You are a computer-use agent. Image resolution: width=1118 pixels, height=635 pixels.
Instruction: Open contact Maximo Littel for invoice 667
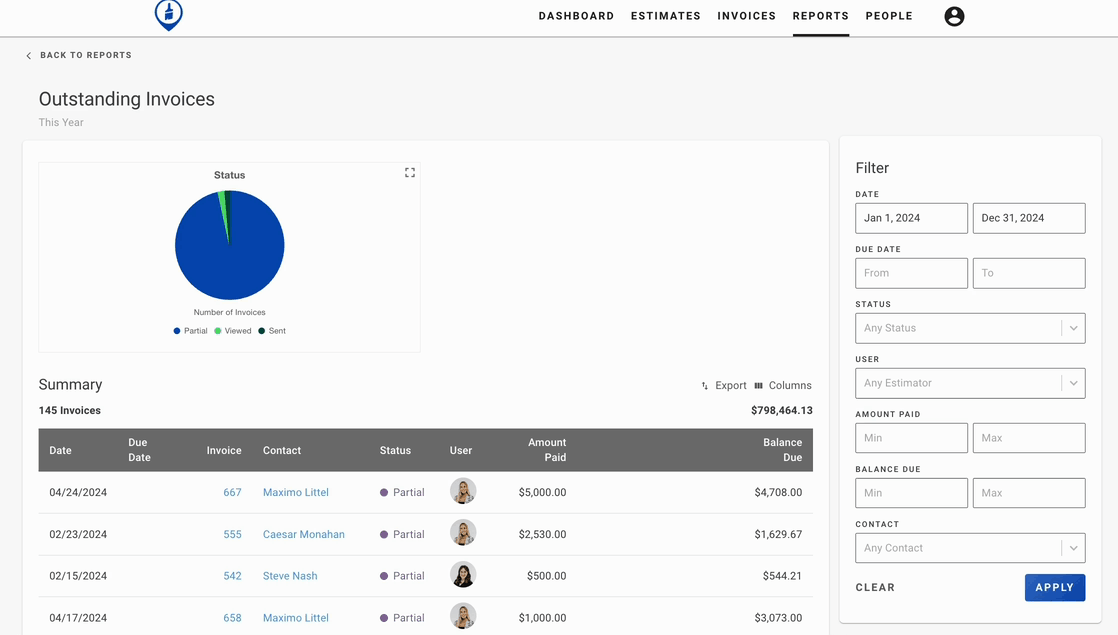pos(296,492)
